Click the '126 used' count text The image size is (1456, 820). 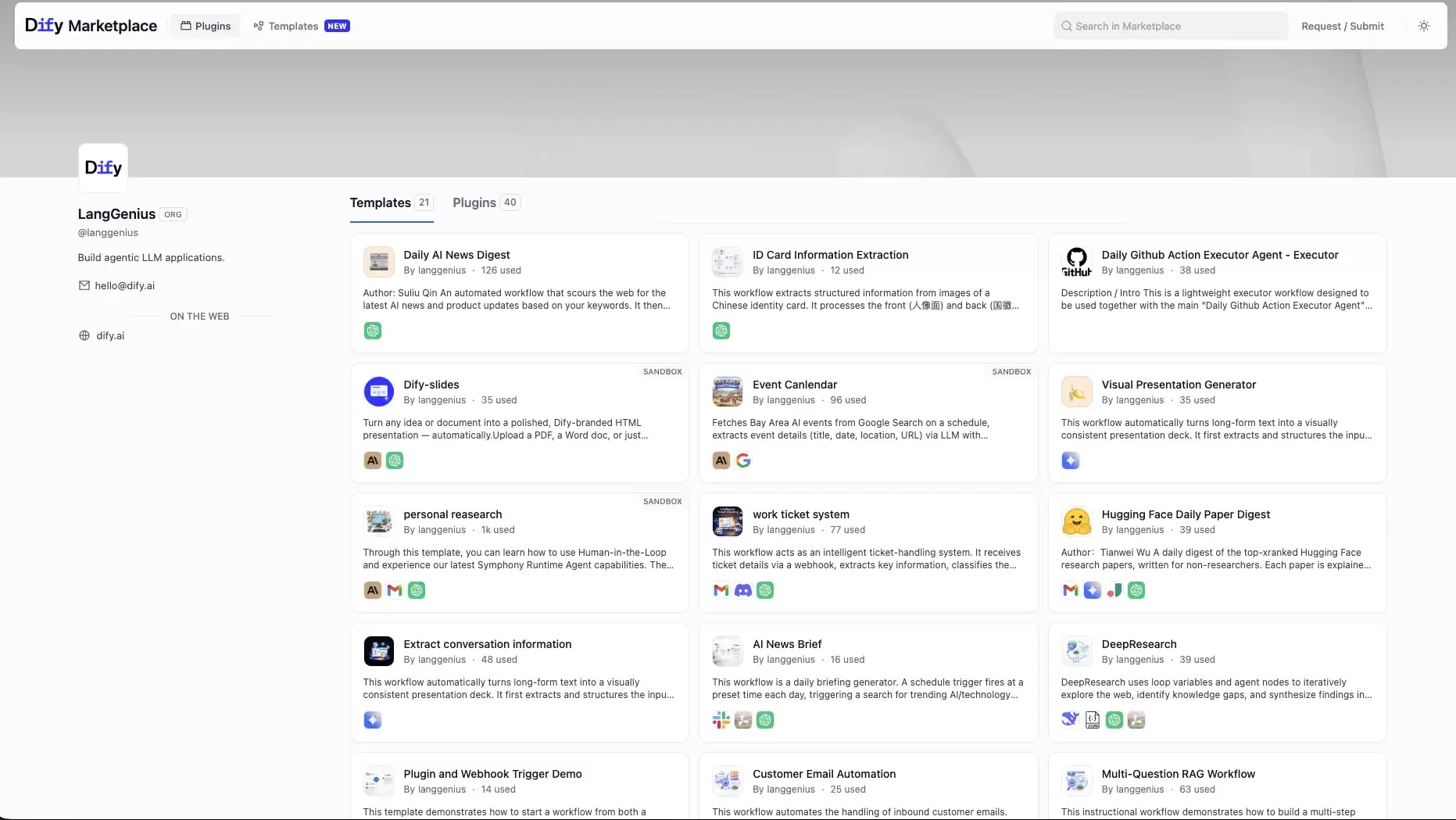point(501,270)
